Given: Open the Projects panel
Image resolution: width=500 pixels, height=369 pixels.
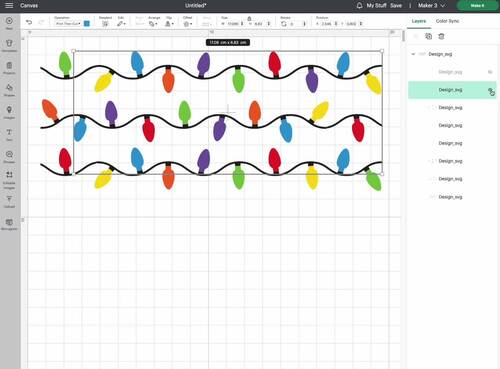Looking at the screenshot, I should point(9,67).
